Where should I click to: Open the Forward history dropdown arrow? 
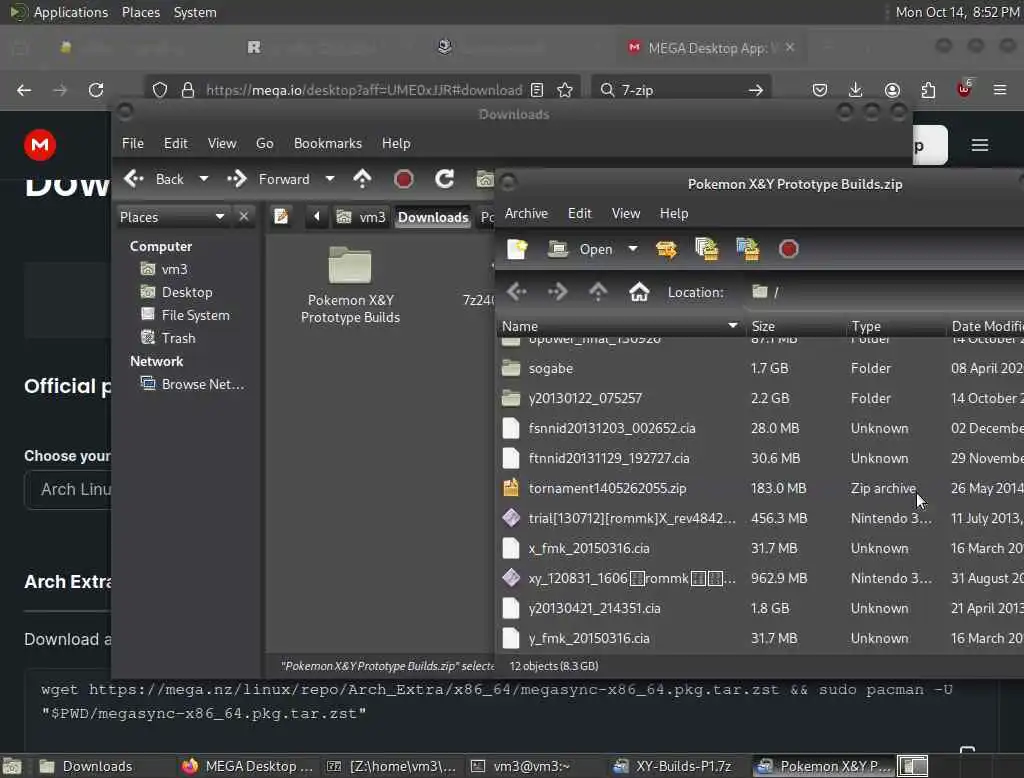(330, 179)
